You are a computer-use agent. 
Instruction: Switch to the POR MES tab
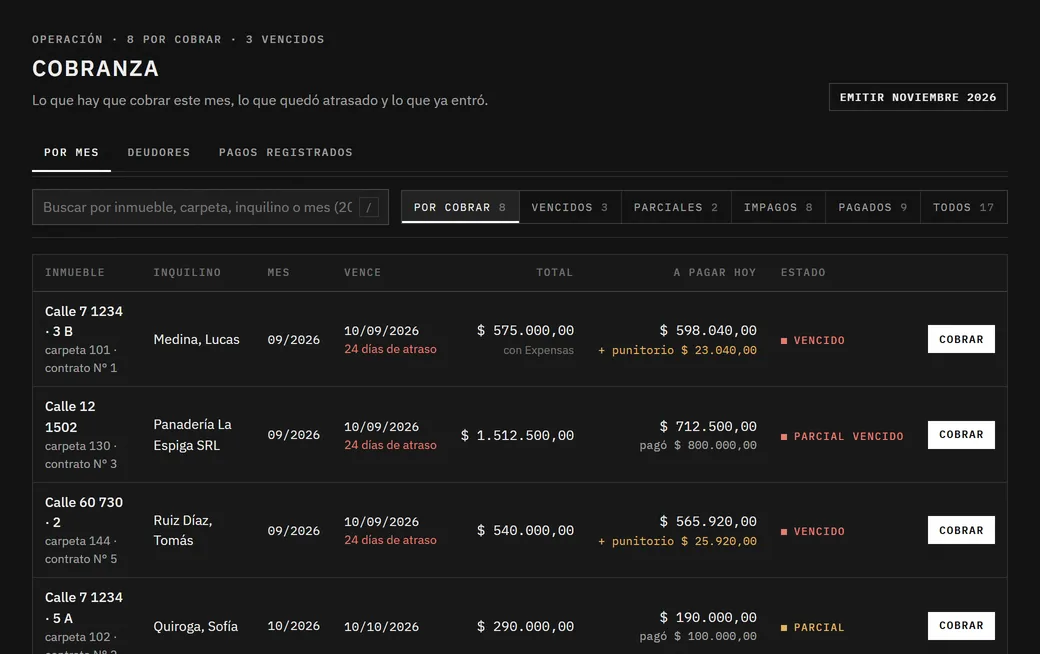tap(71, 153)
